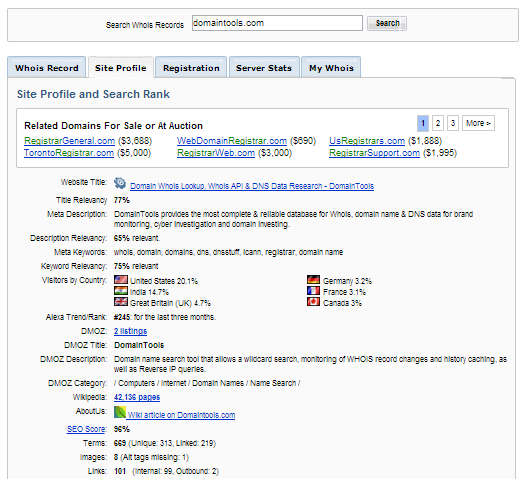
Task: Click the text 'Great Britain (UK) 4.7%'
Action: (170, 303)
